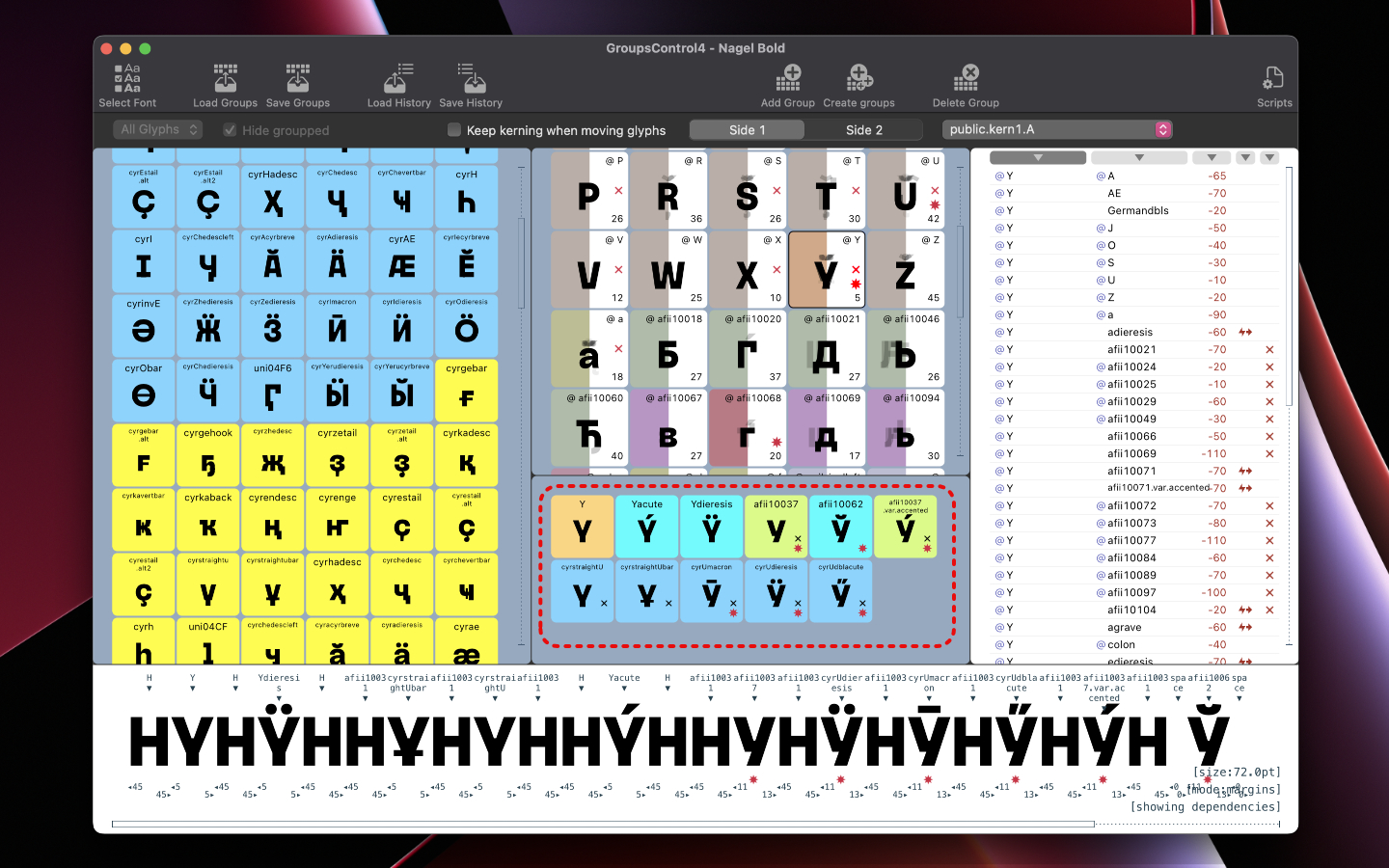Enable Keep kerning when moving glyphs
1389x868 pixels.
pyautogui.click(x=454, y=130)
